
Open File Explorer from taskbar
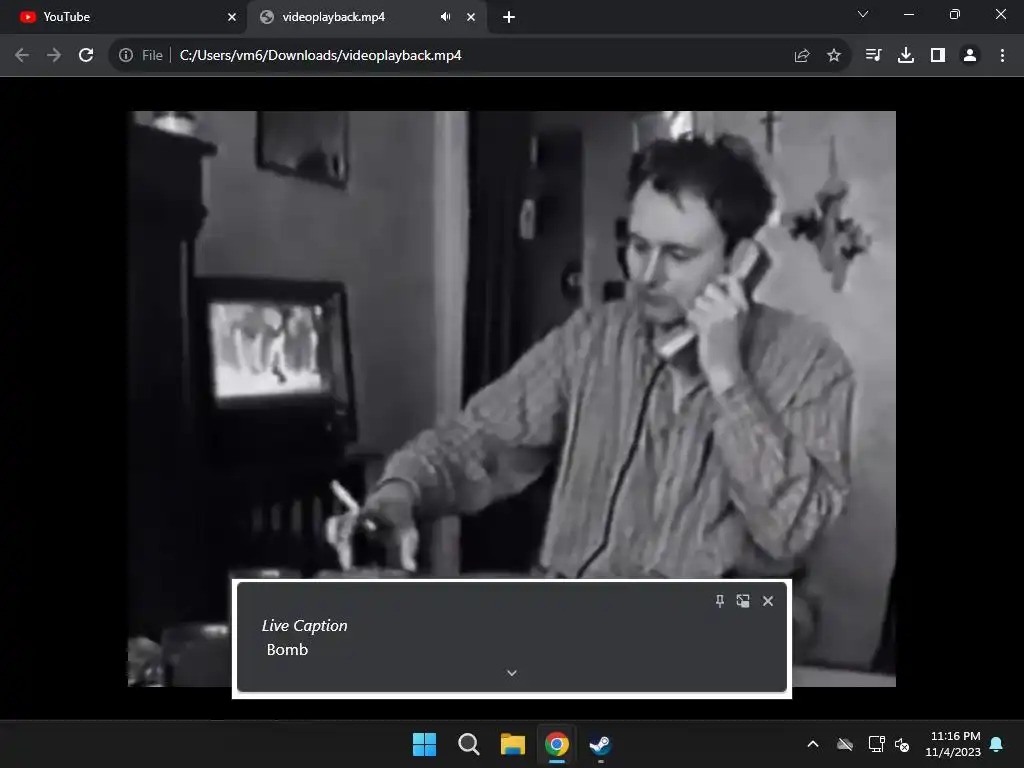(513, 744)
